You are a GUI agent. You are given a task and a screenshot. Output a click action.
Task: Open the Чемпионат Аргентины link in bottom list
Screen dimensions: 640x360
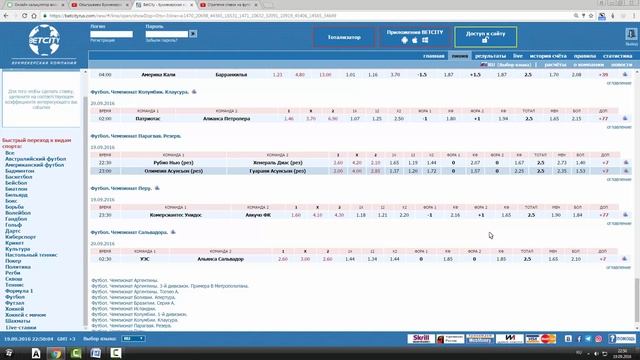click(124, 280)
